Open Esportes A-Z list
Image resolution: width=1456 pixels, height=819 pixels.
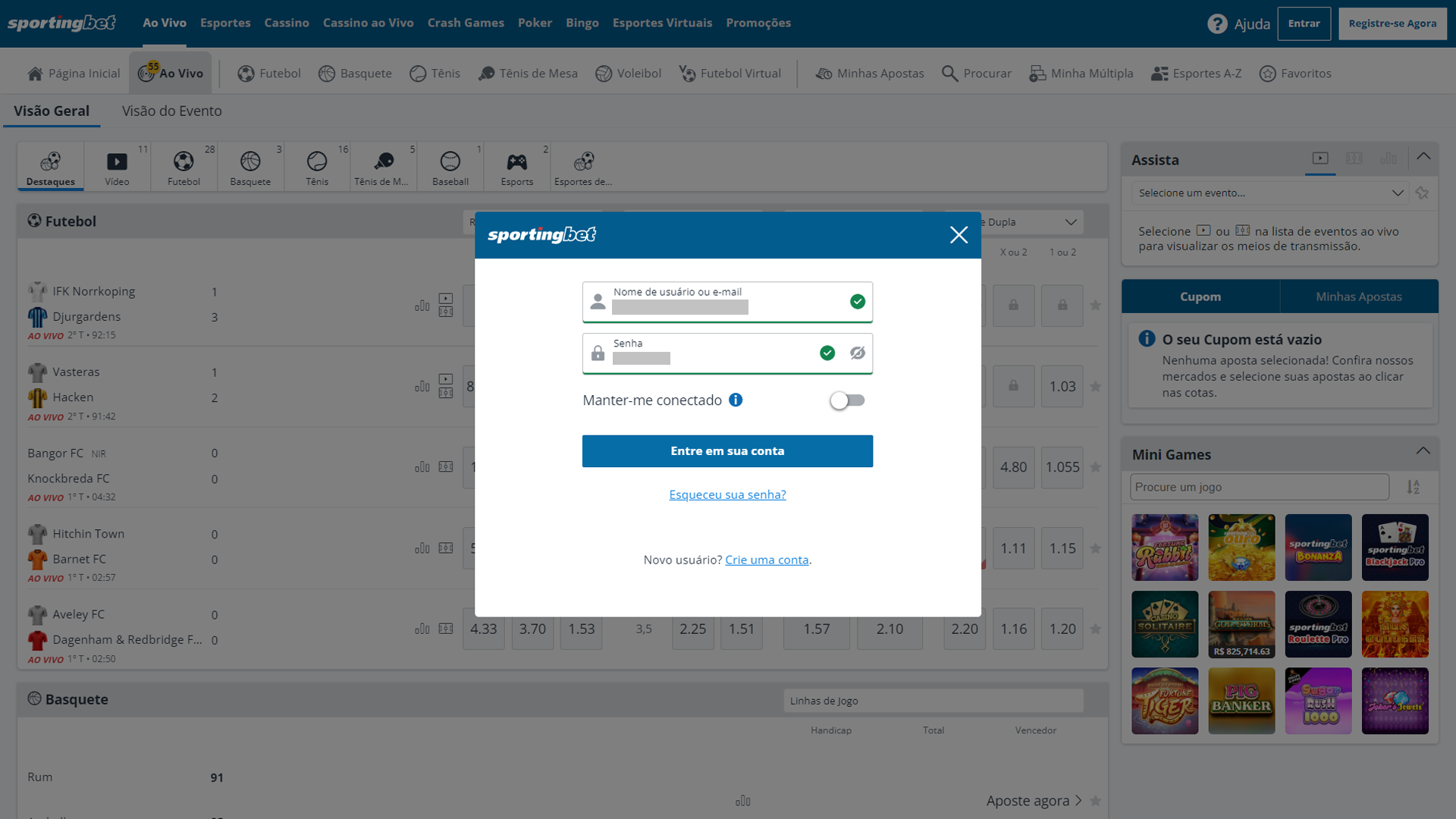(x=1196, y=74)
